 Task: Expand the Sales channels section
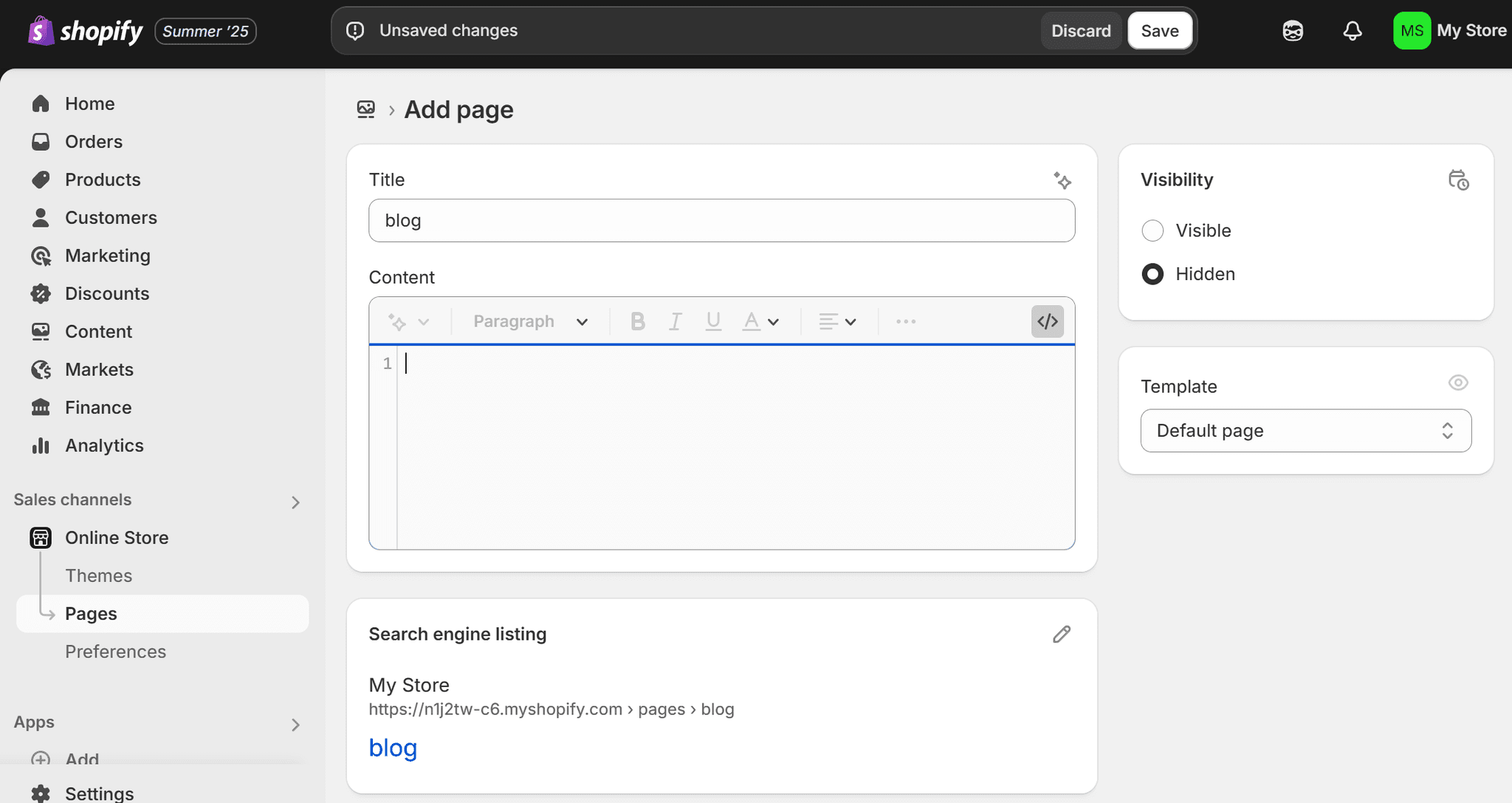coord(295,502)
